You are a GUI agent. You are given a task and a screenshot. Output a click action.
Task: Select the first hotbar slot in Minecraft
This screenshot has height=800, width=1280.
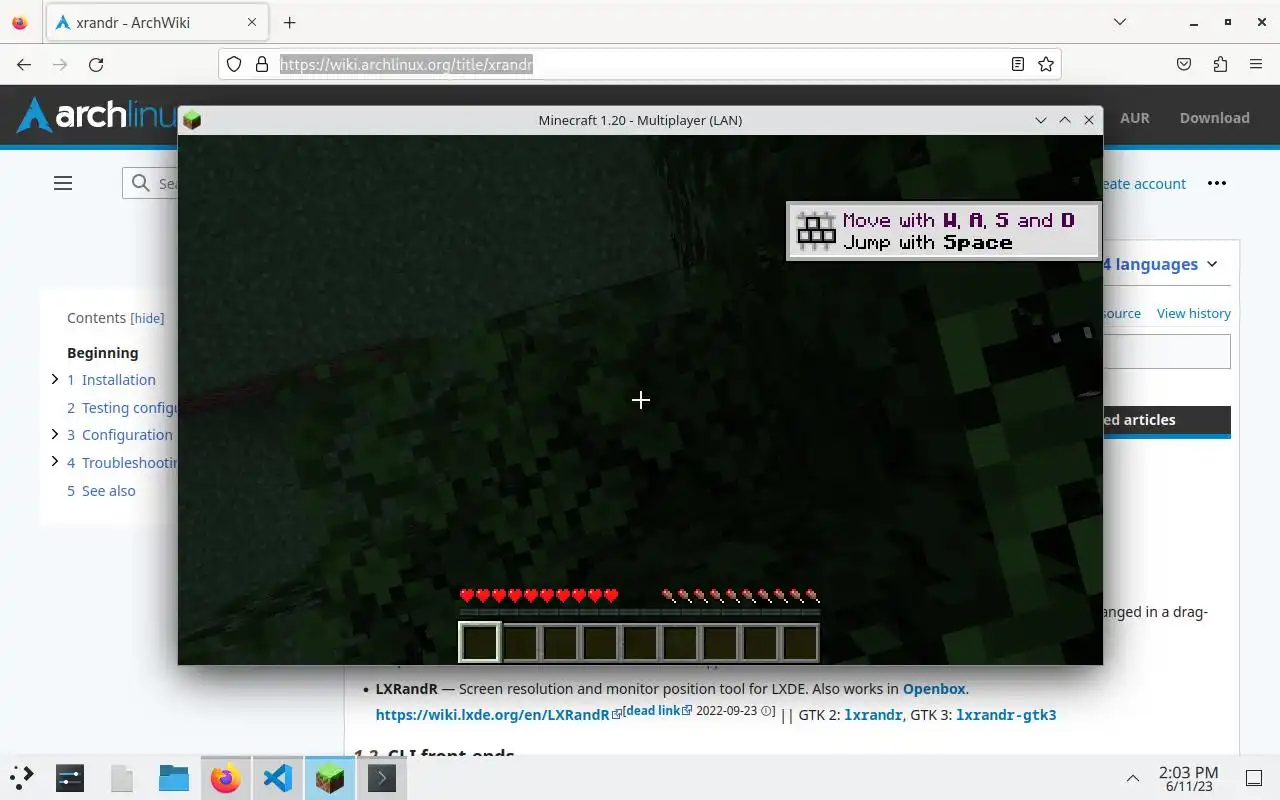(479, 642)
